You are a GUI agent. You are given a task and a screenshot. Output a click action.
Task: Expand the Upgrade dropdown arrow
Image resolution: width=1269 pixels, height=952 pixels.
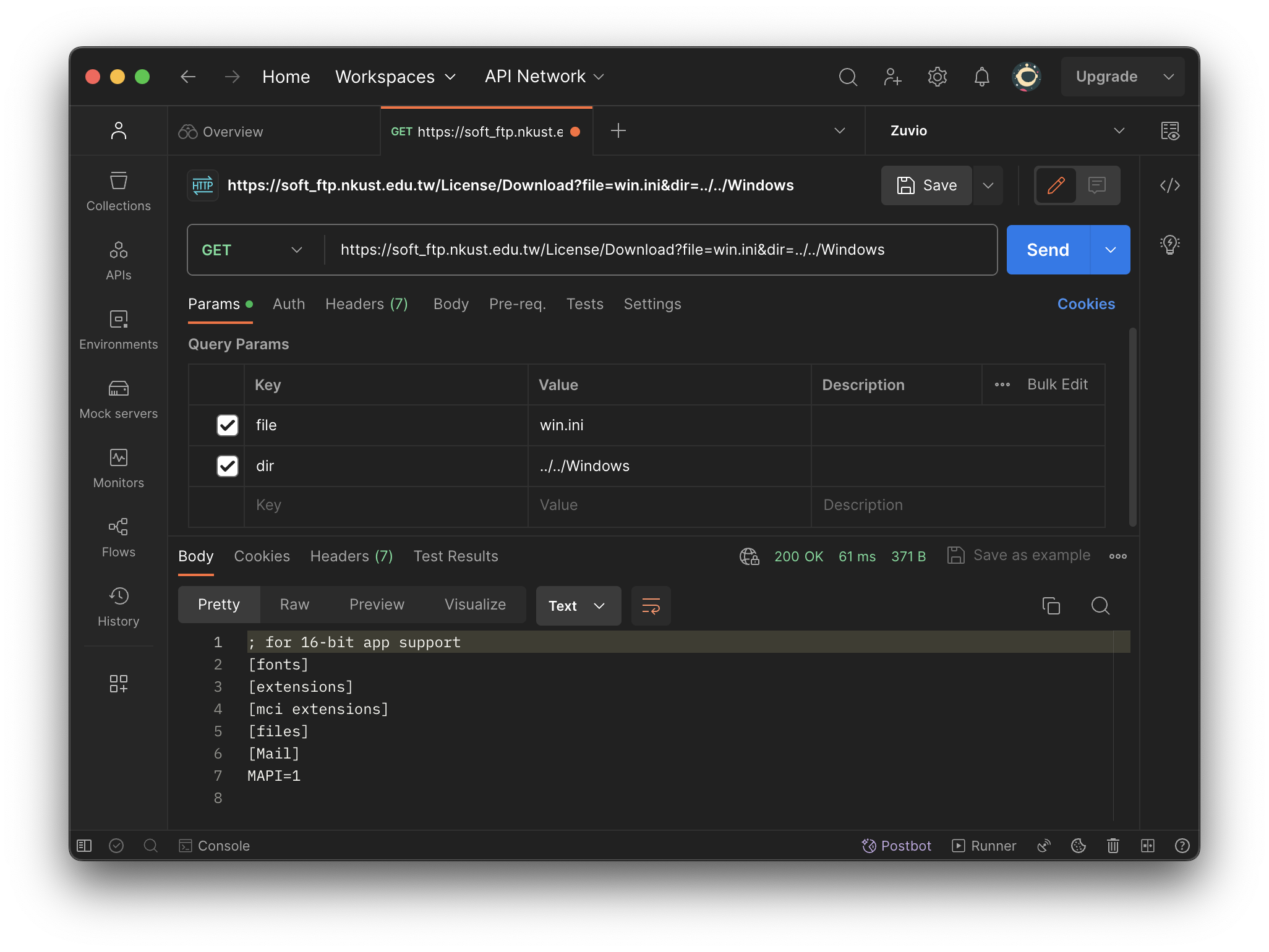tap(1168, 77)
